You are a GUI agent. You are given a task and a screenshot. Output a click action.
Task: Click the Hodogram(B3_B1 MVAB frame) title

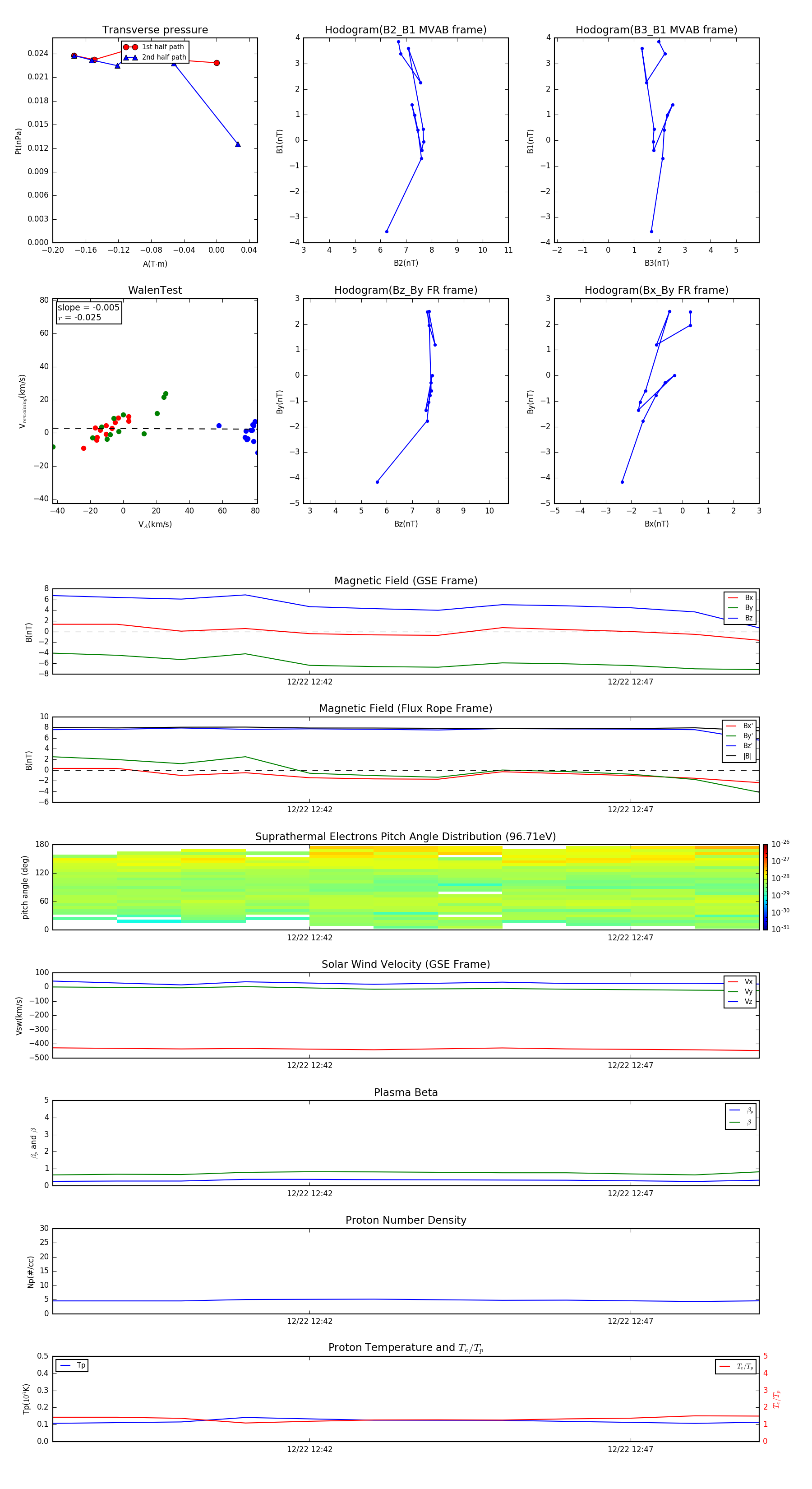point(656,30)
